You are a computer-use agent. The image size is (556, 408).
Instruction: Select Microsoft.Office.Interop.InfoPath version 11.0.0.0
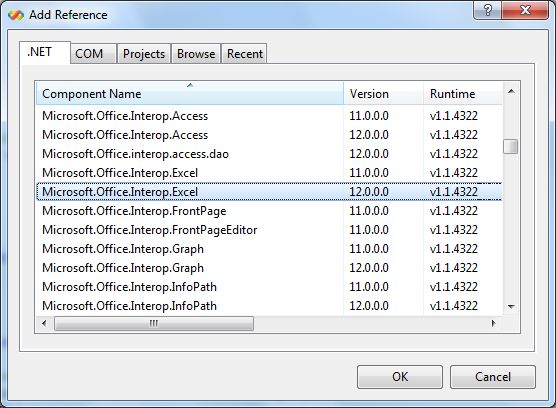pos(269,287)
